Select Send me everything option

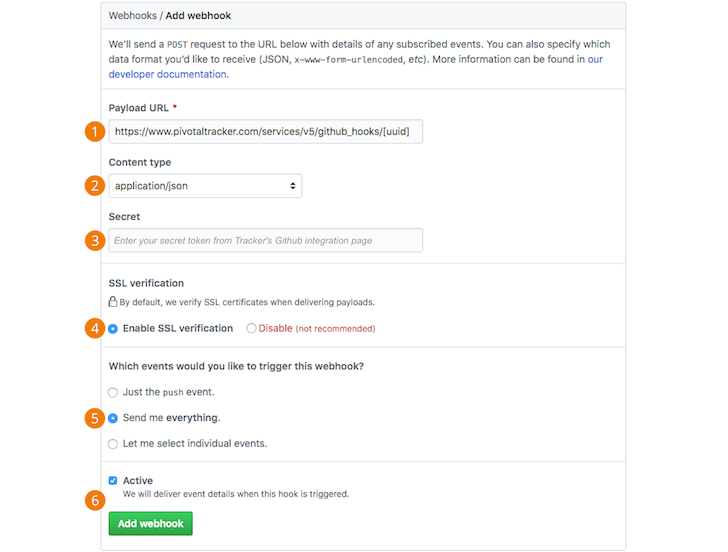(113, 418)
